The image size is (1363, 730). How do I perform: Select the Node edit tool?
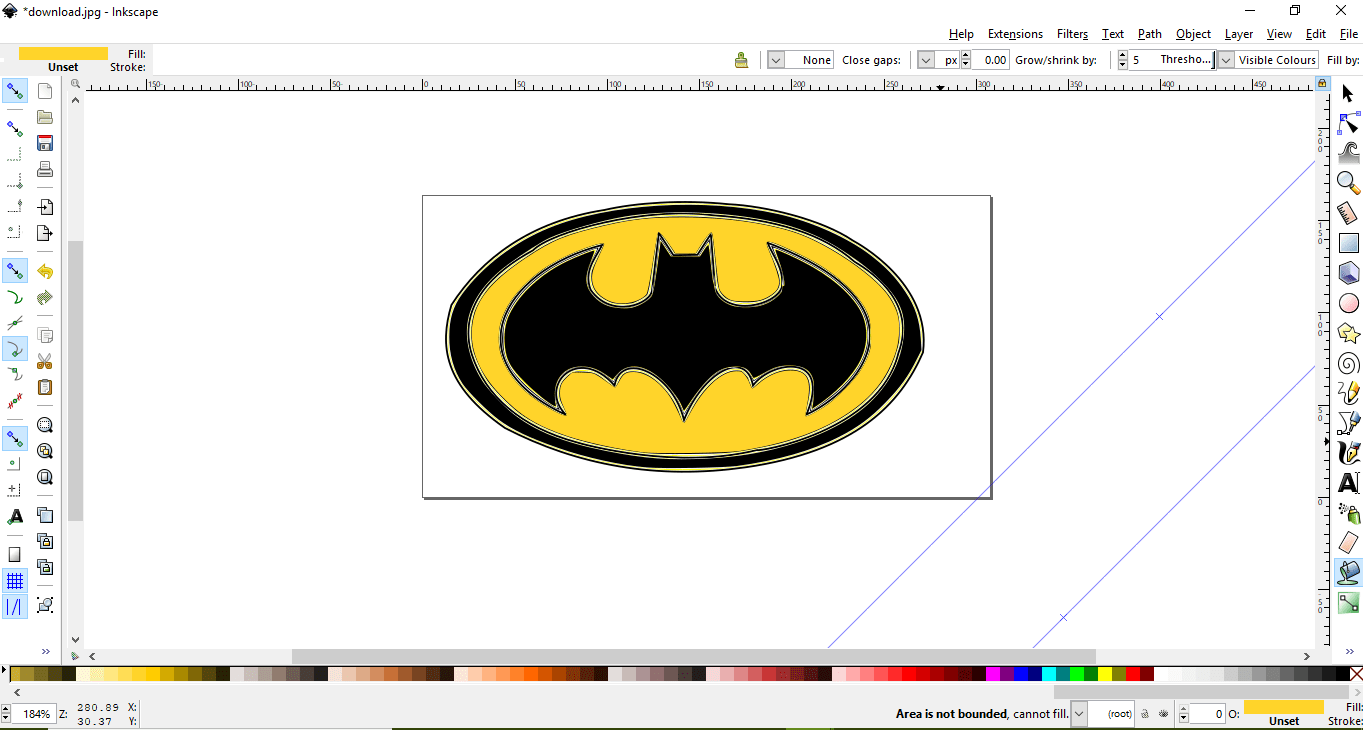tap(1348, 123)
